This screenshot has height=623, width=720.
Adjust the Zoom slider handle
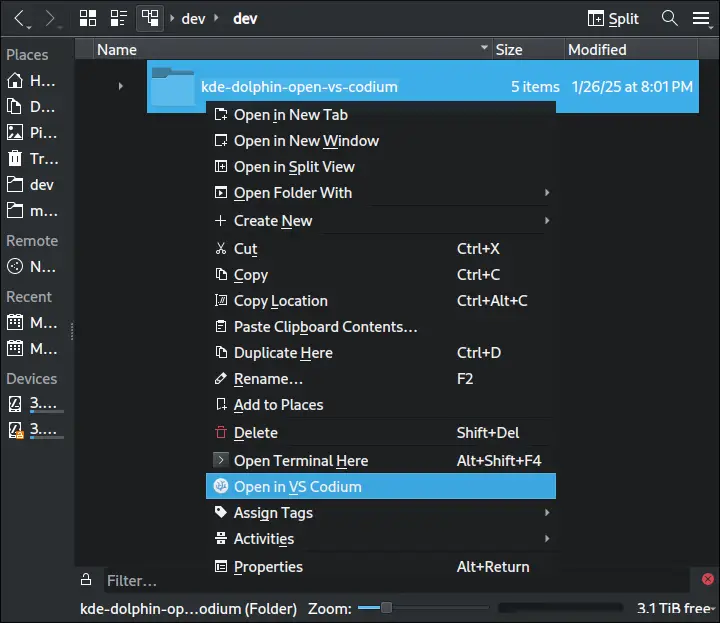[x=387, y=608]
